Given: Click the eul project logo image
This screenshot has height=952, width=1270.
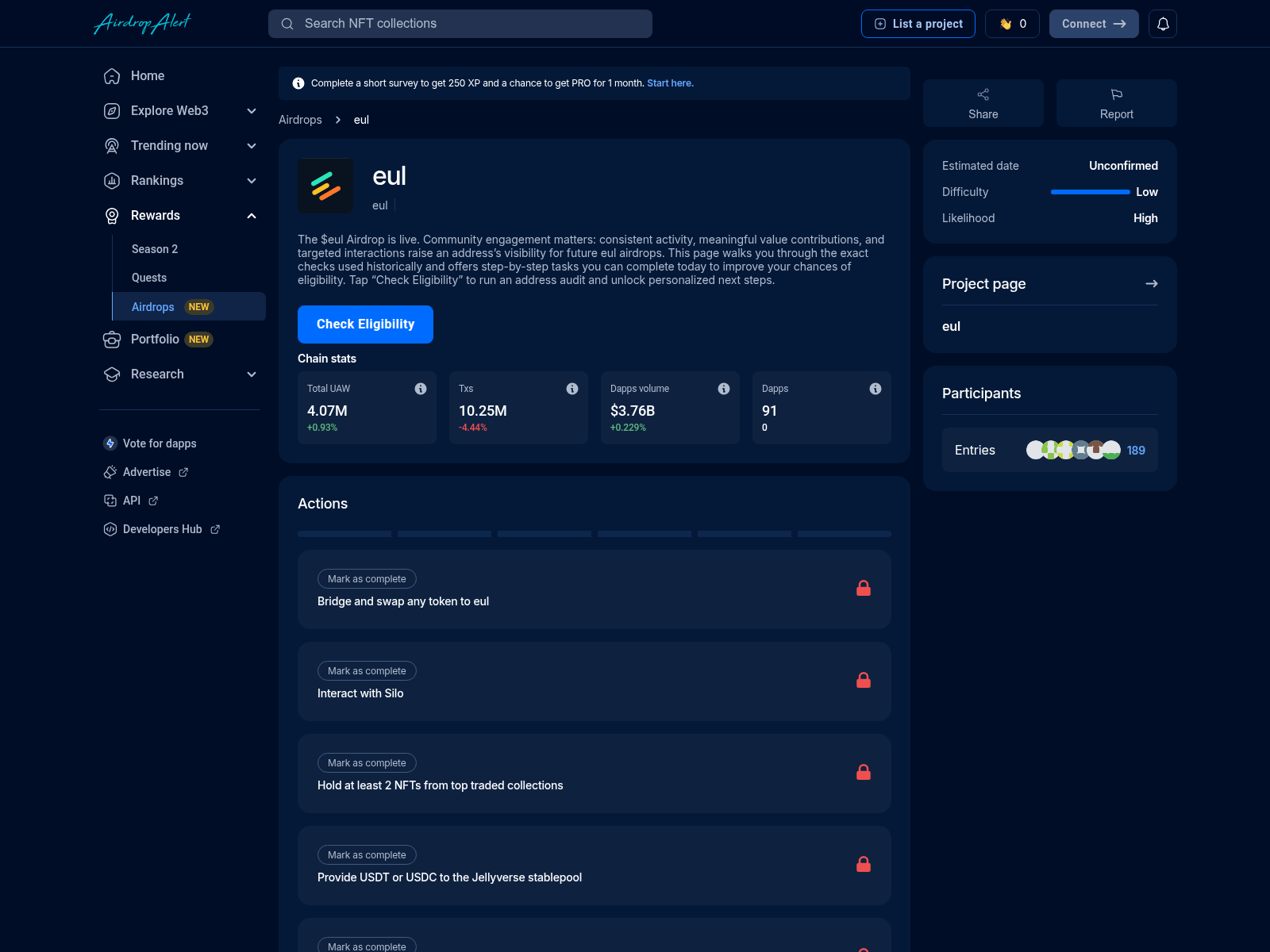Looking at the screenshot, I should click(325, 186).
